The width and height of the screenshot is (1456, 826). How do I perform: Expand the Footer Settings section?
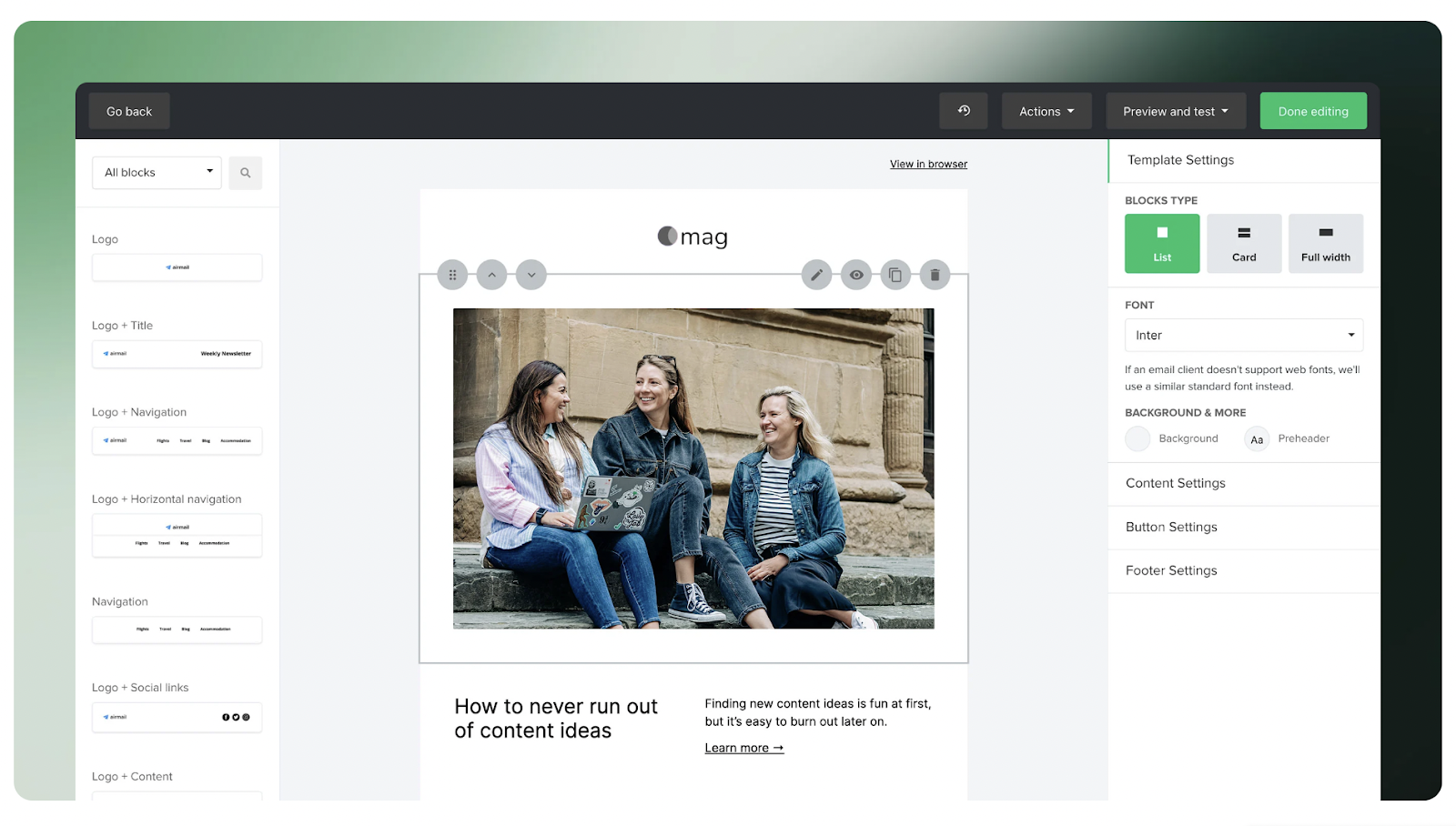point(1244,571)
